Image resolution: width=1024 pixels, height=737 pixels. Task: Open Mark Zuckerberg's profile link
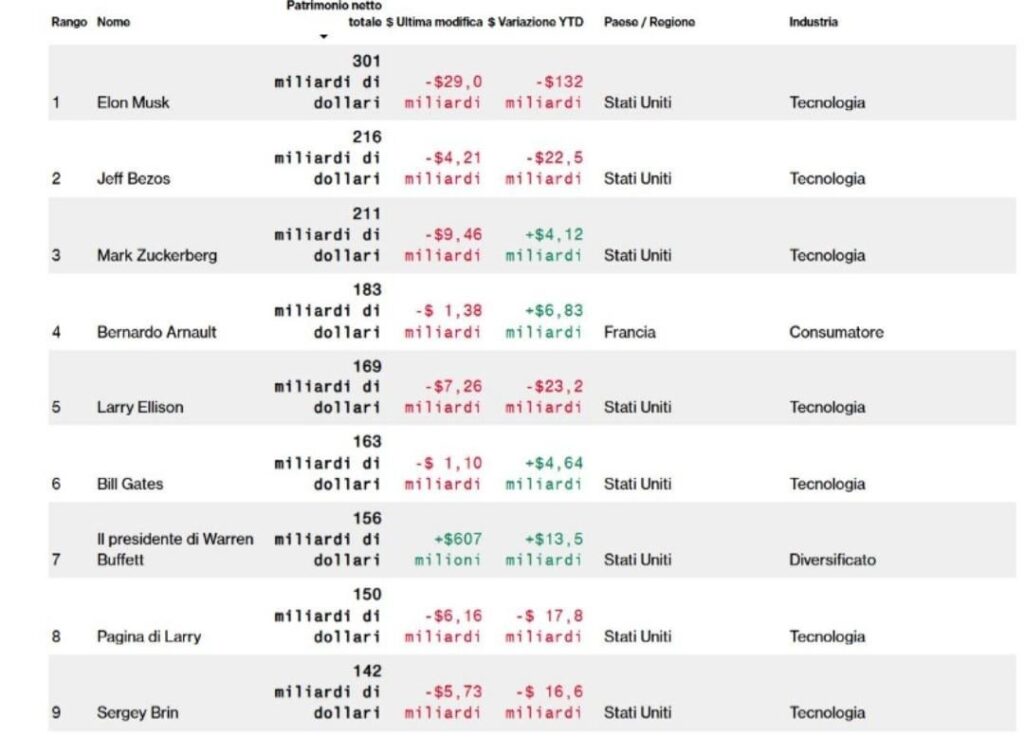(x=157, y=255)
